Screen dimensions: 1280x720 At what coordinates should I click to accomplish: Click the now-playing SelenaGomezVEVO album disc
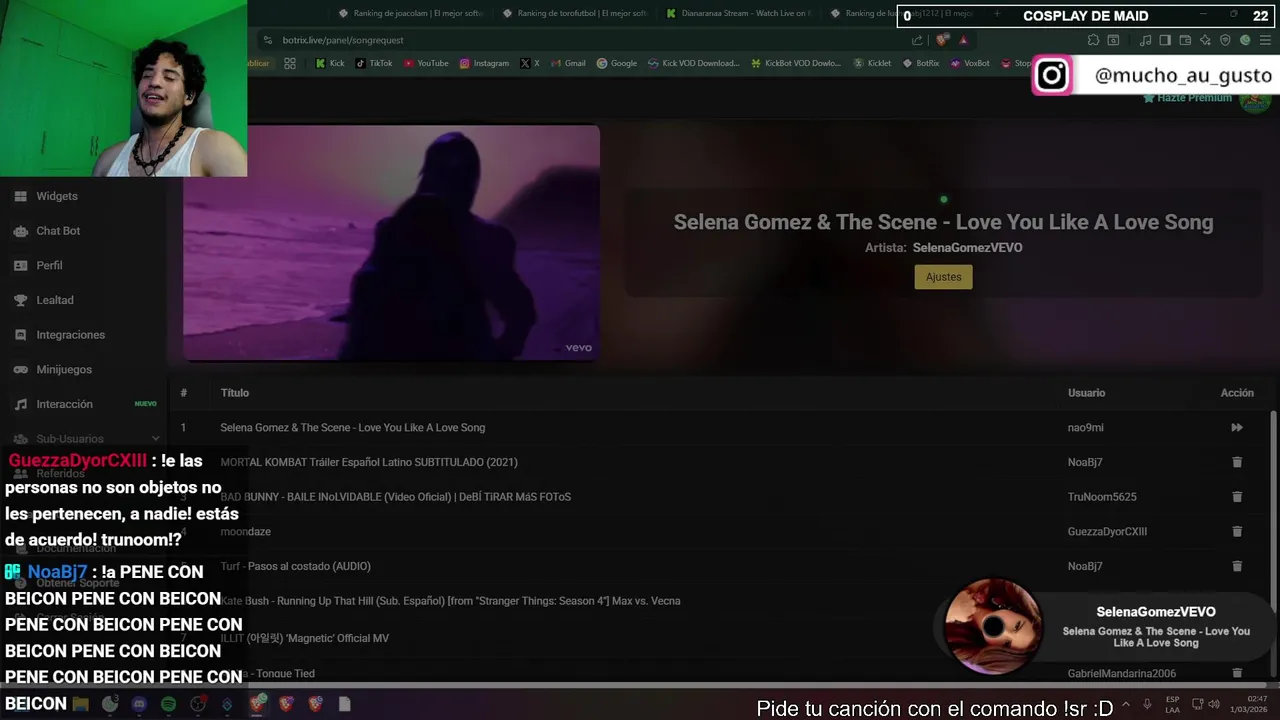992,627
